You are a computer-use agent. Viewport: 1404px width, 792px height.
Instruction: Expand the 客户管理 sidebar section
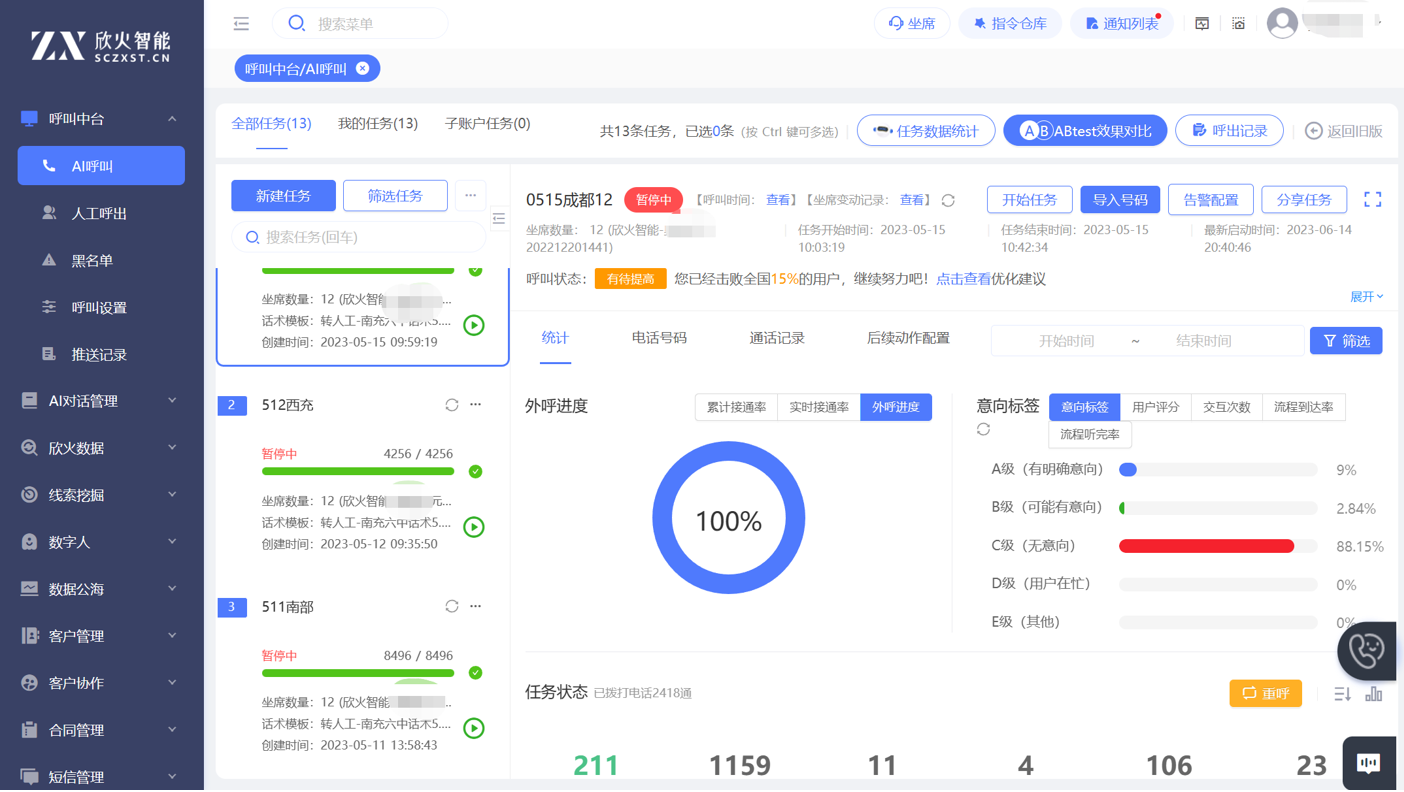101,636
